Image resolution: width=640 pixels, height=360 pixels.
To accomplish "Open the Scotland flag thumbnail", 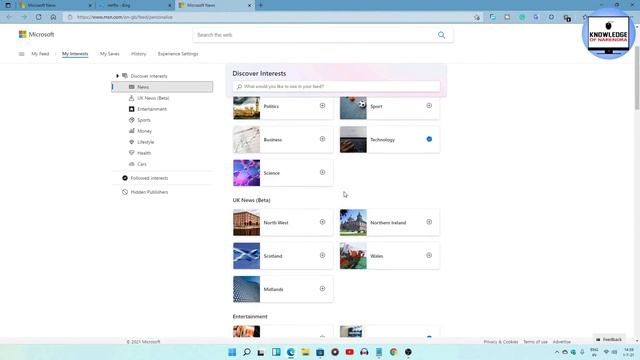I will point(246,256).
